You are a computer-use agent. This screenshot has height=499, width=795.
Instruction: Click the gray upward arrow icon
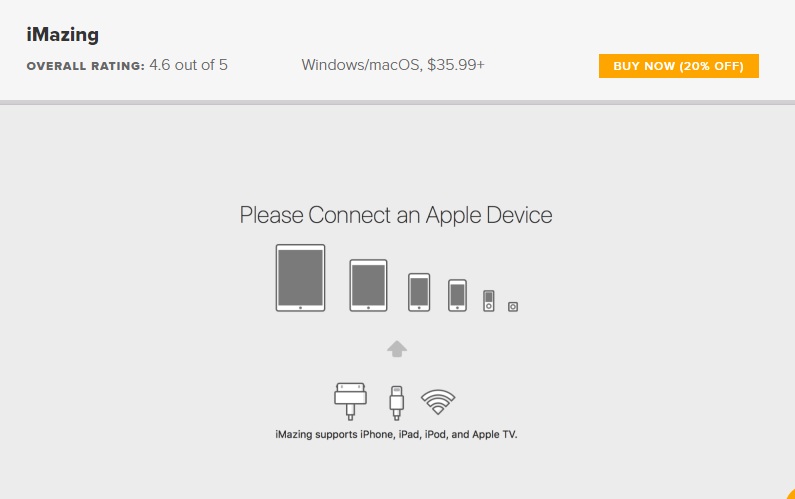tap(396, 349)
